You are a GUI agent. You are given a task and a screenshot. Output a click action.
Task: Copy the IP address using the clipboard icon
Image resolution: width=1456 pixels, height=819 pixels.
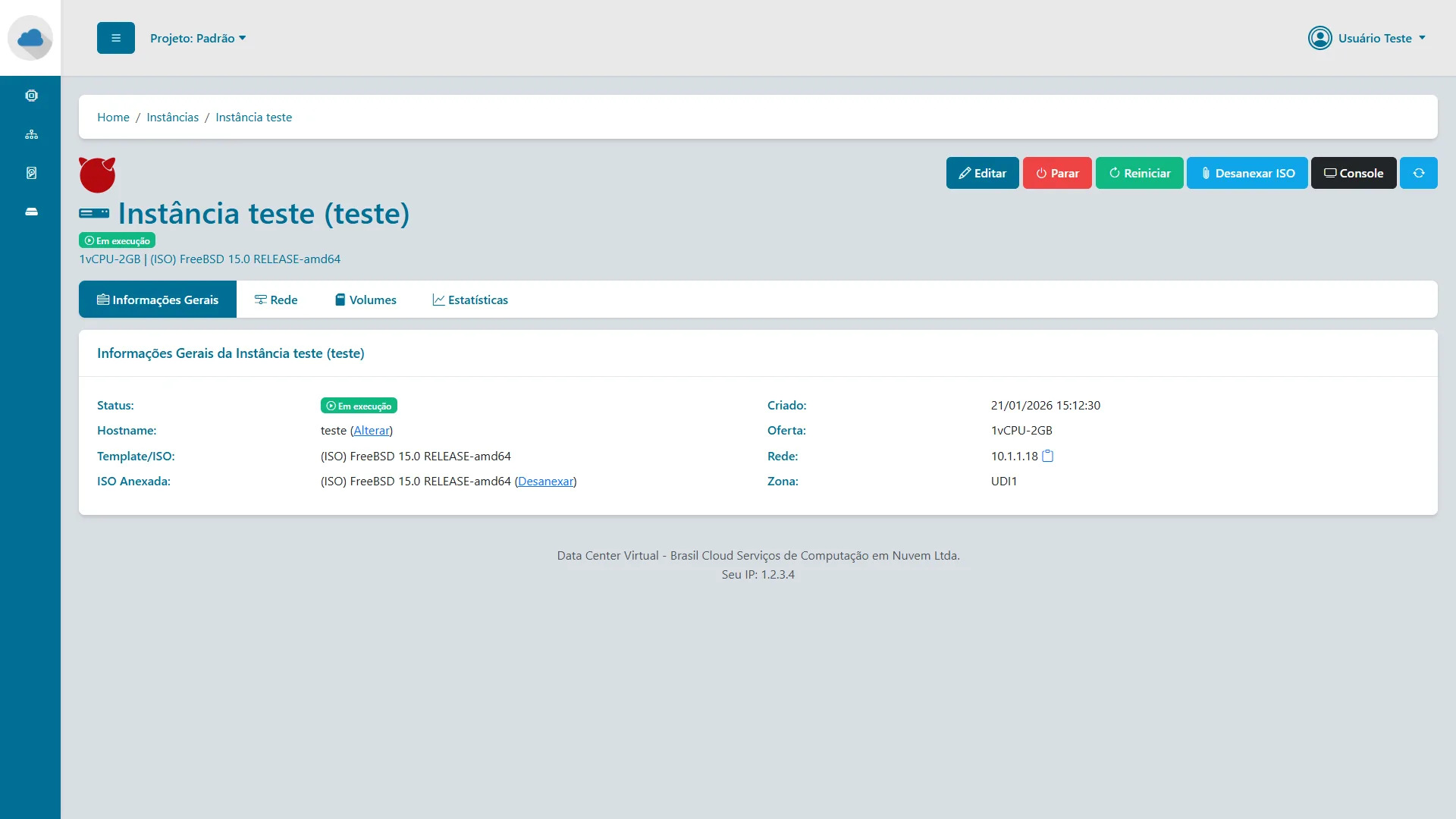click(x=1047, y=455)
